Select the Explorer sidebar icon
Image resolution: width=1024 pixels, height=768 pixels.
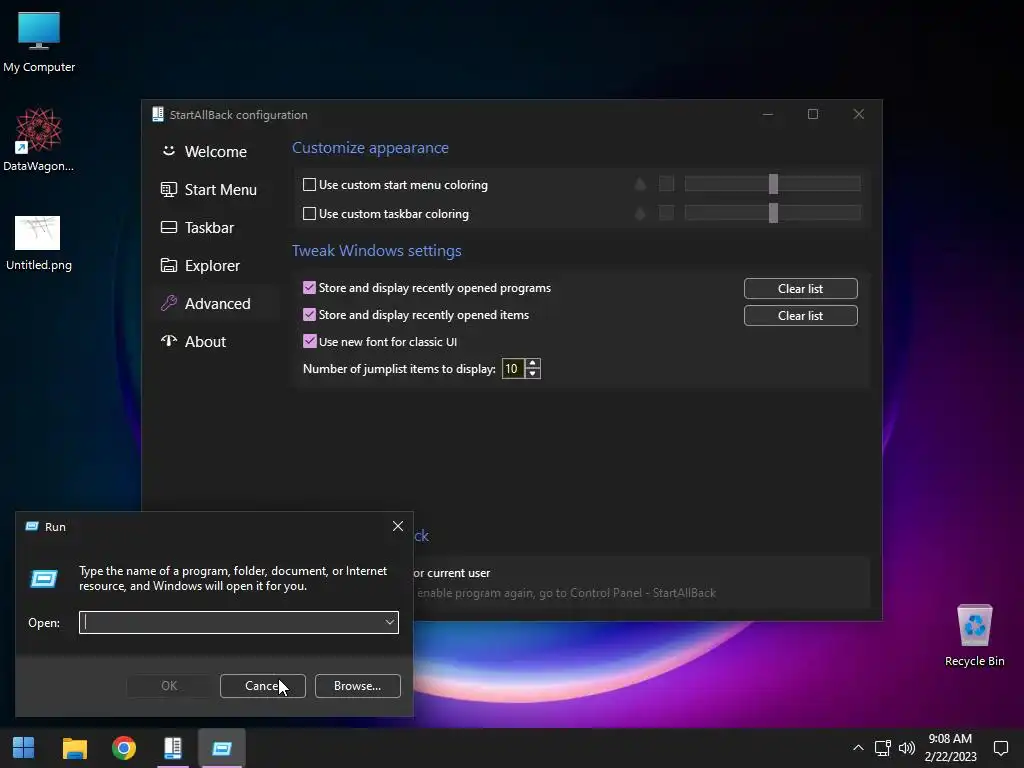(x=168, y=265)
